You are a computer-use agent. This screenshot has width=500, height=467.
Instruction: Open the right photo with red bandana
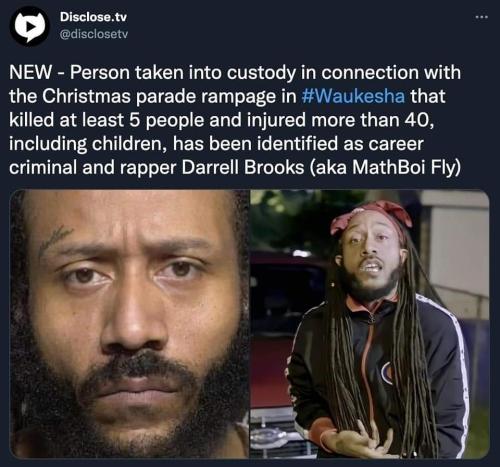click(x=370, y=324)
